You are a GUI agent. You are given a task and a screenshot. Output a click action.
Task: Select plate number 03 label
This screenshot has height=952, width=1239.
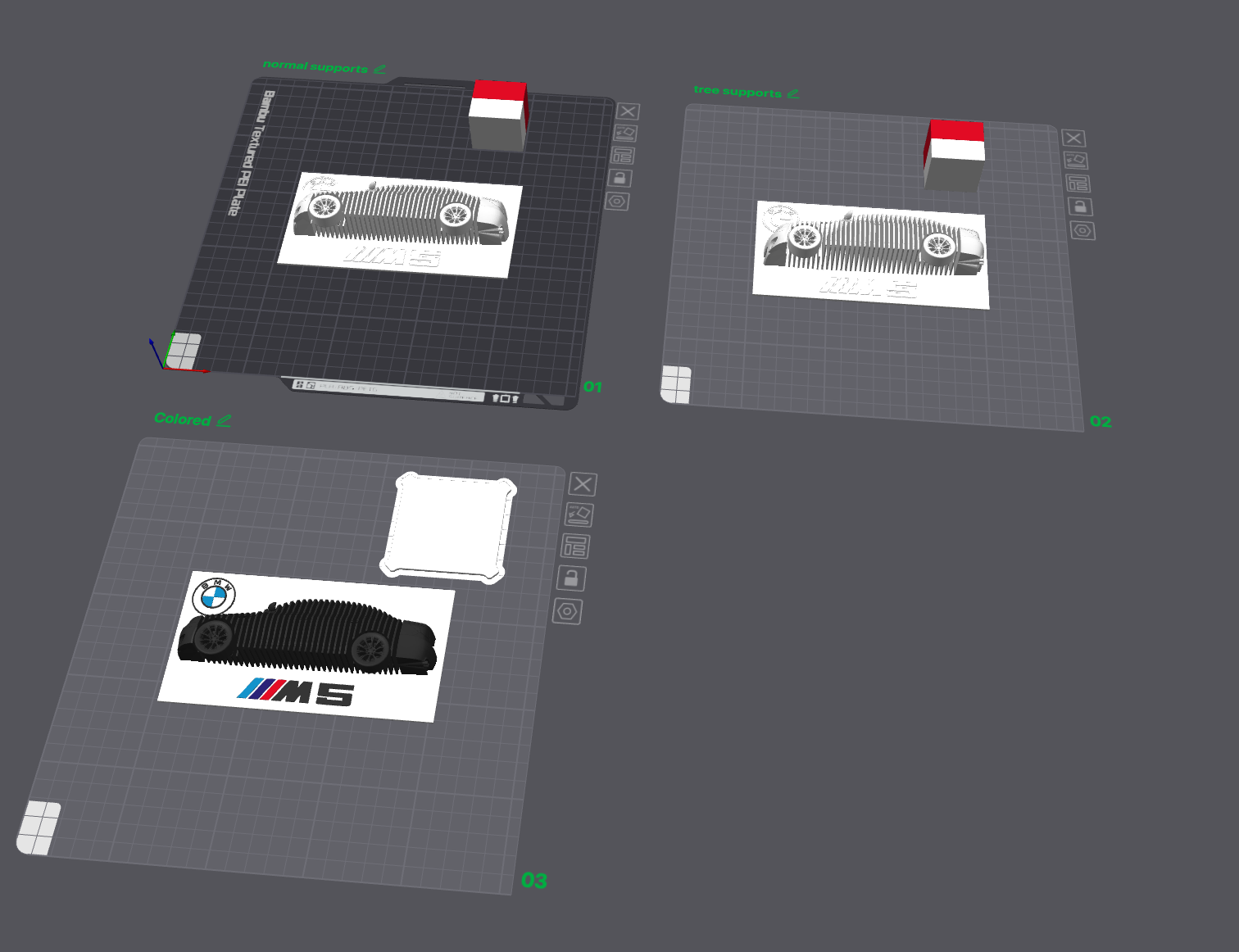coord(534,881)
